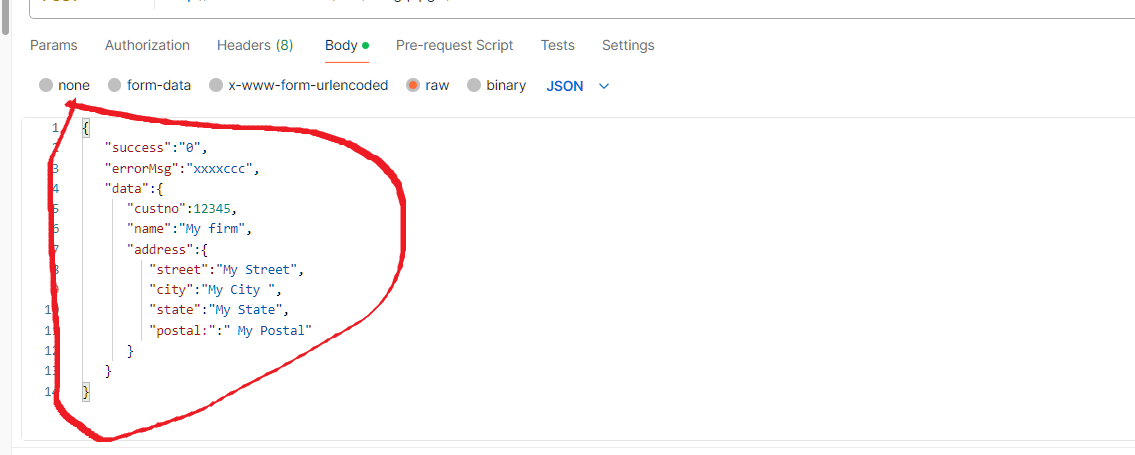Viewport: 1135px width, 455px height.
Task: Open the Authorization tab
Action: click(x=147, y=45)
